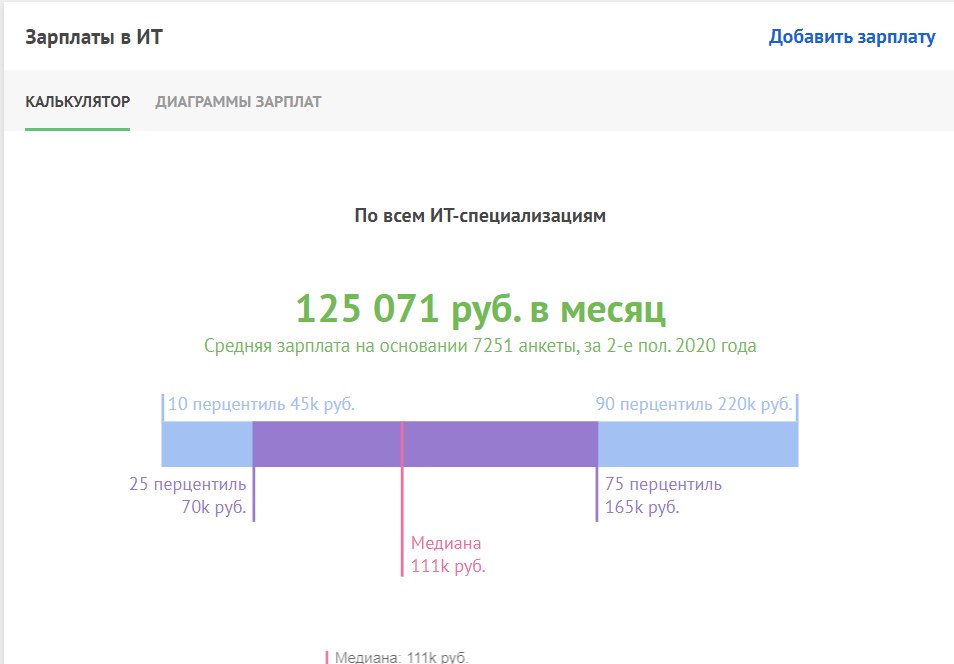Viewport: 954px width, 664px height.
Task: Click the bottom grey Медиана: 111k руб. caption
Action: (402, 657)
